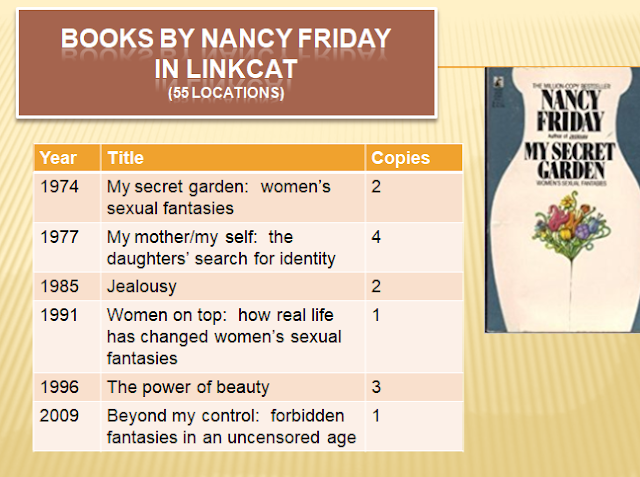
Task: Click the copies value 4 cell
Action: [x=414, y=248]
